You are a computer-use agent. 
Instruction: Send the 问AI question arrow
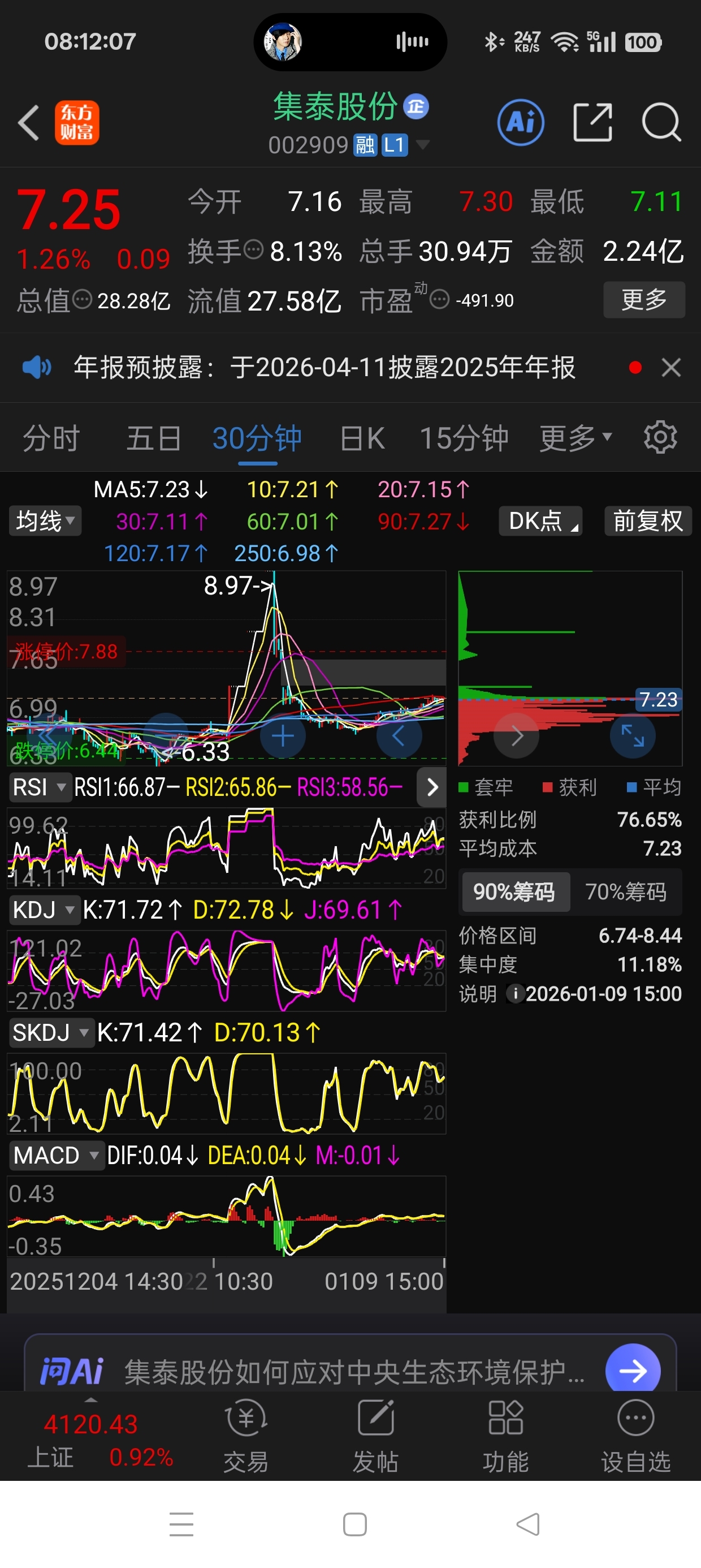click(633, 1369)
